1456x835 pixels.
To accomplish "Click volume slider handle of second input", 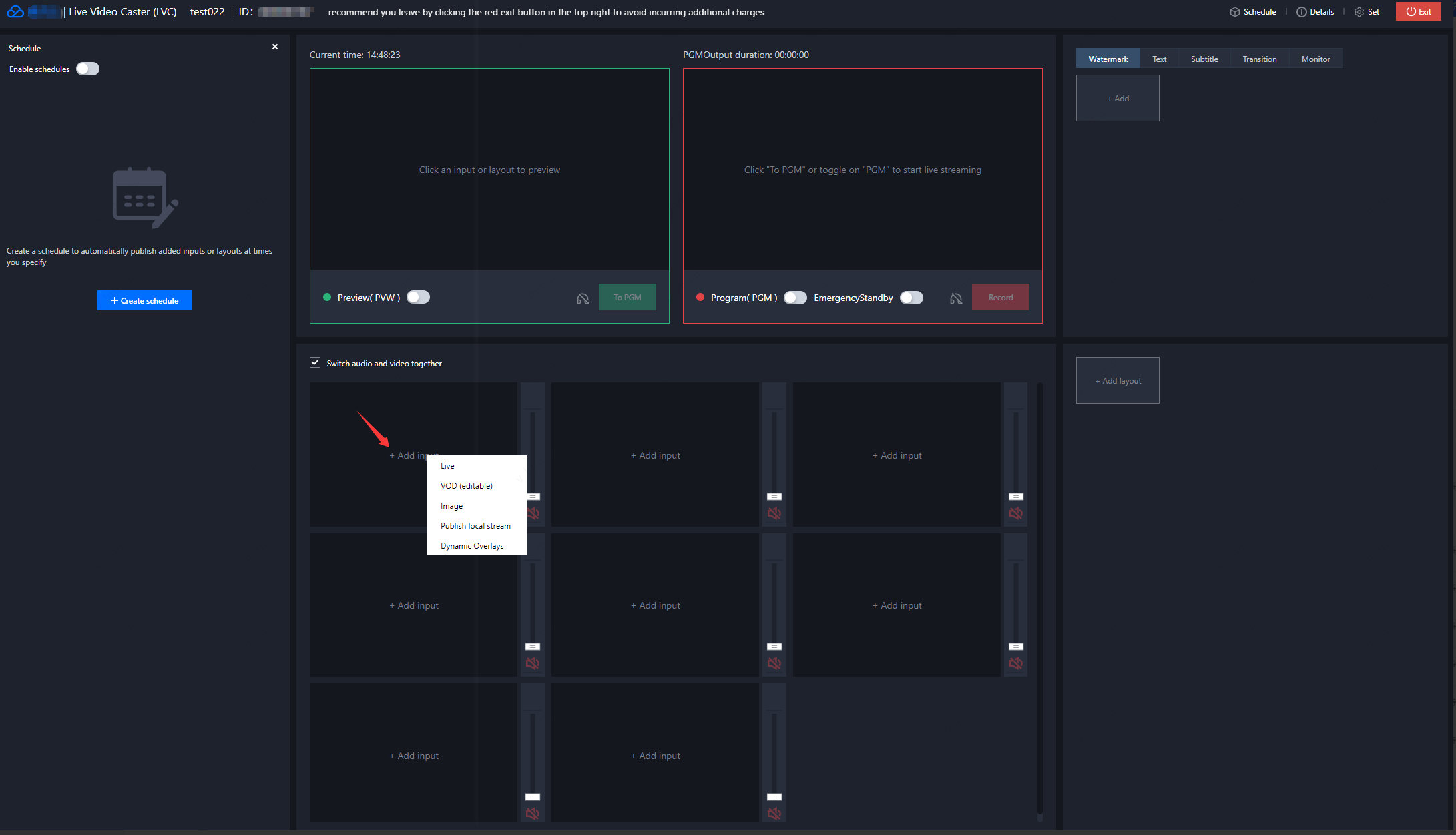I will pyautogui.click(x=774, y=497).
